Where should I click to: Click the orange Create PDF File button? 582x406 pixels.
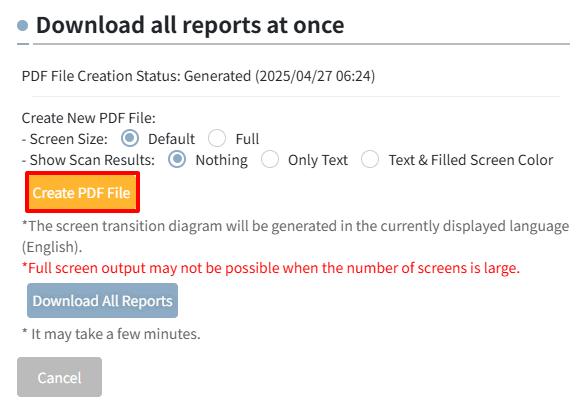coord(82,193)
